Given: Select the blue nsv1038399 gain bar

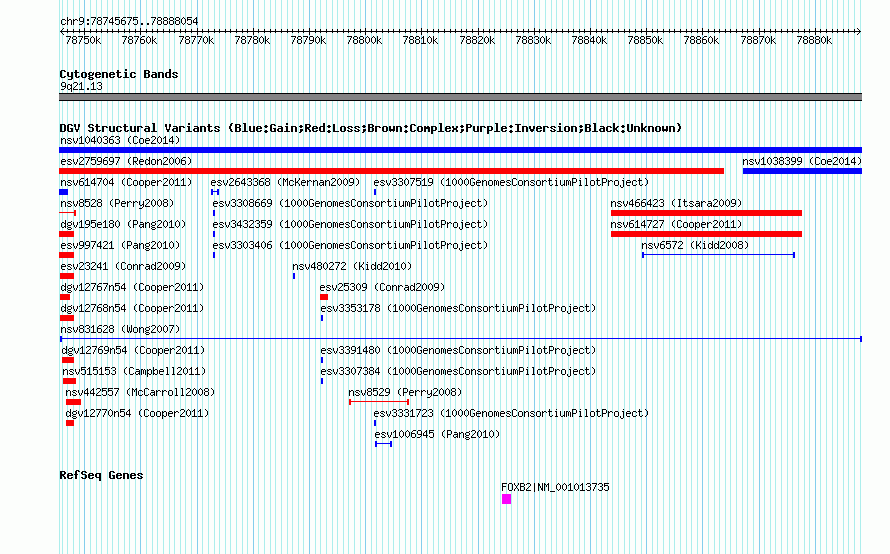Looking at the screenshot, I should (802, 171).
